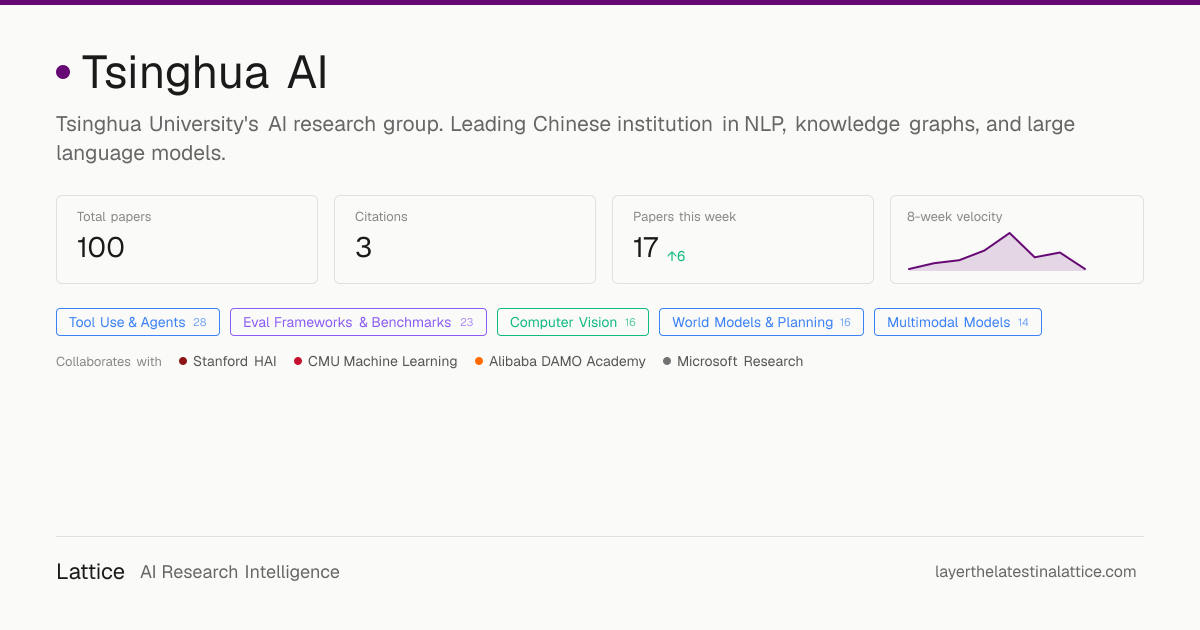
Task: Click the Alibaba DAMO Academy orange dot
Action: [x=479, y=361]
